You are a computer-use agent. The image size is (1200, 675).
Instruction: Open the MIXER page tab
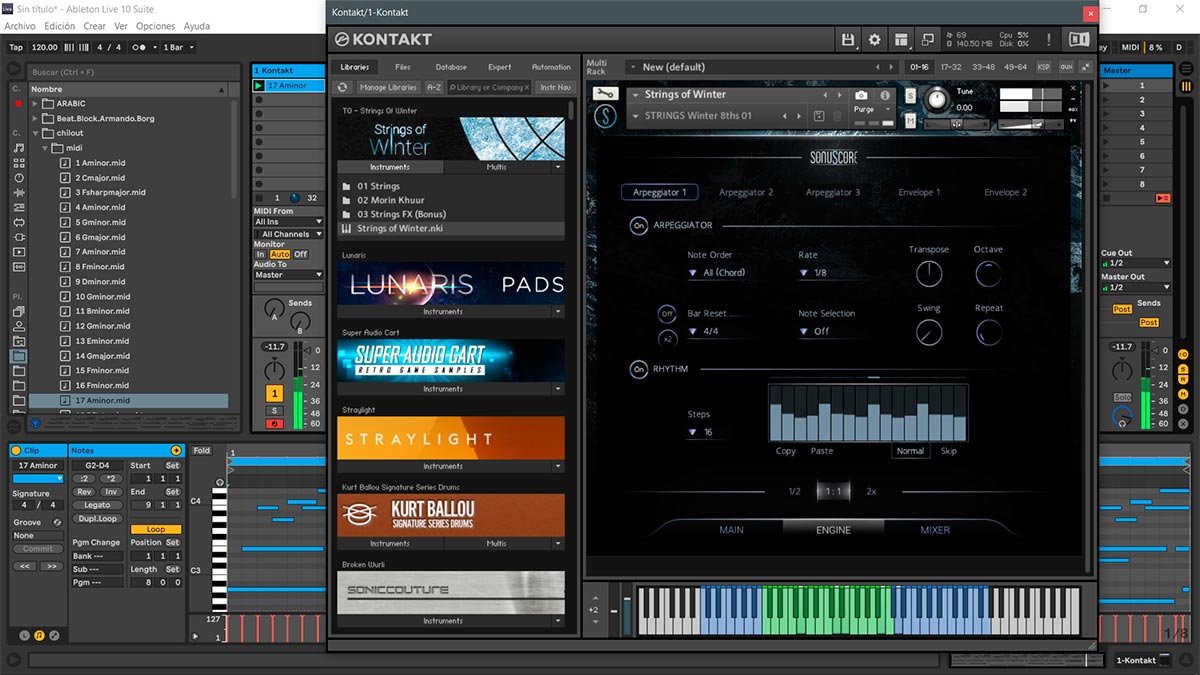pyautogui.click(x=935, y=530)
